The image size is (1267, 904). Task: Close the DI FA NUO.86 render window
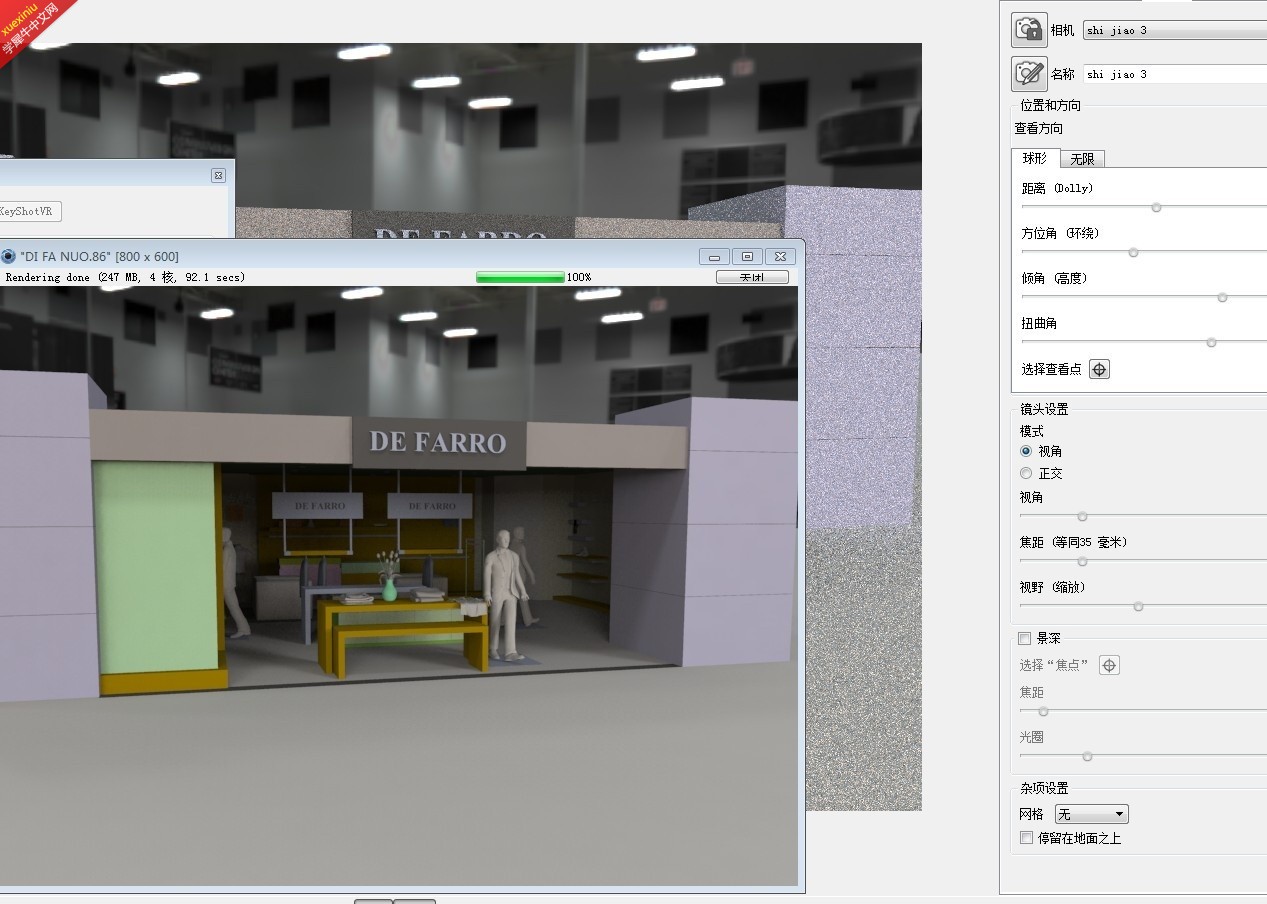click(x=781, y=256)
